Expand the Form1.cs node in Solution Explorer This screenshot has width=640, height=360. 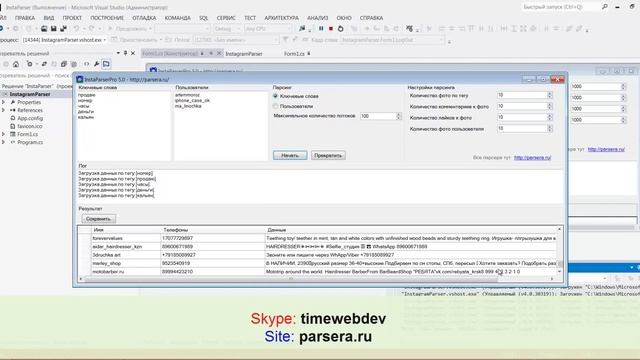pyautogui.click(x=4, y=134)
